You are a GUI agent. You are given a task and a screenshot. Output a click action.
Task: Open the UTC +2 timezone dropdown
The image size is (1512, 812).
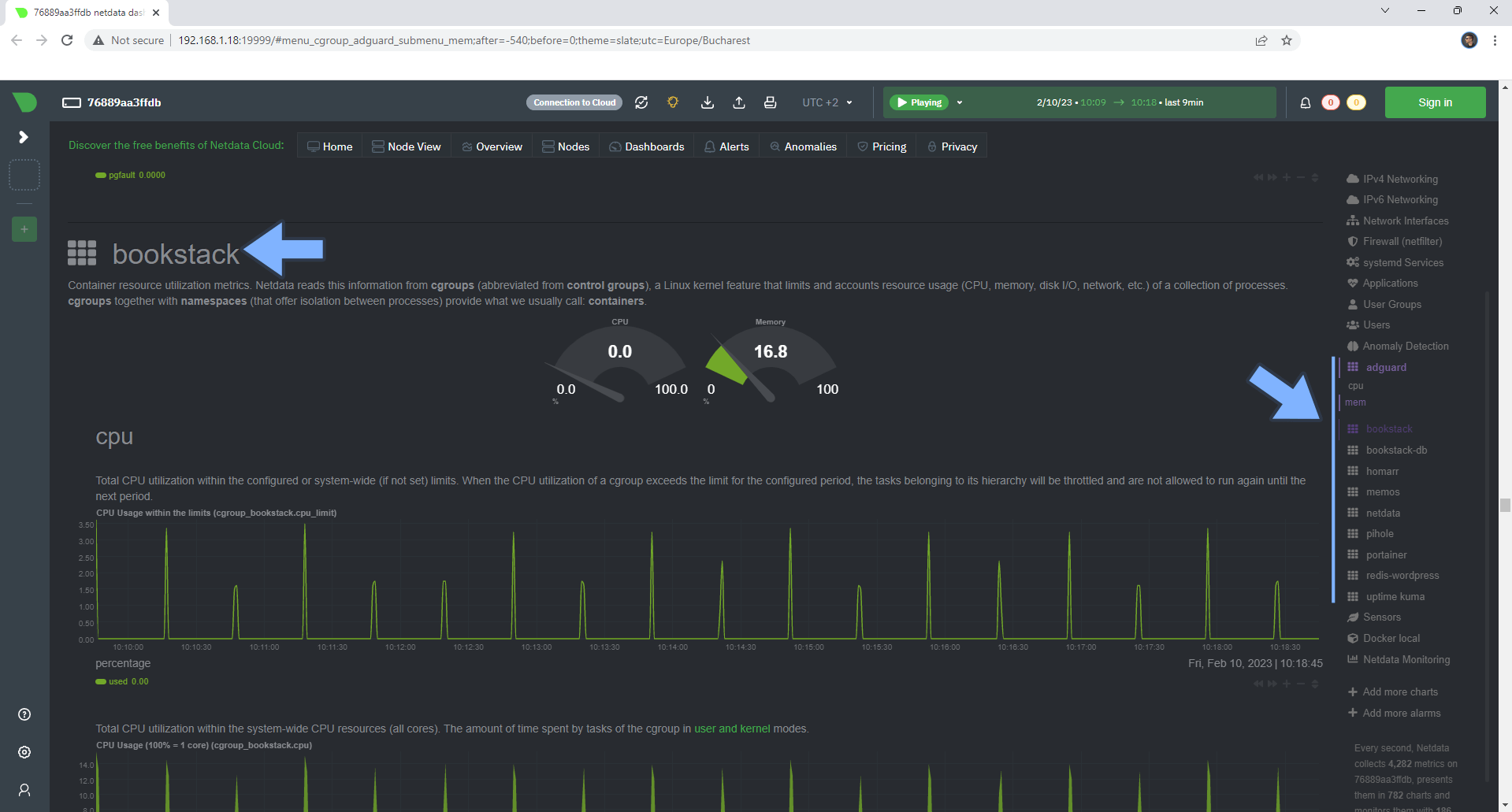tap(827, 102)
